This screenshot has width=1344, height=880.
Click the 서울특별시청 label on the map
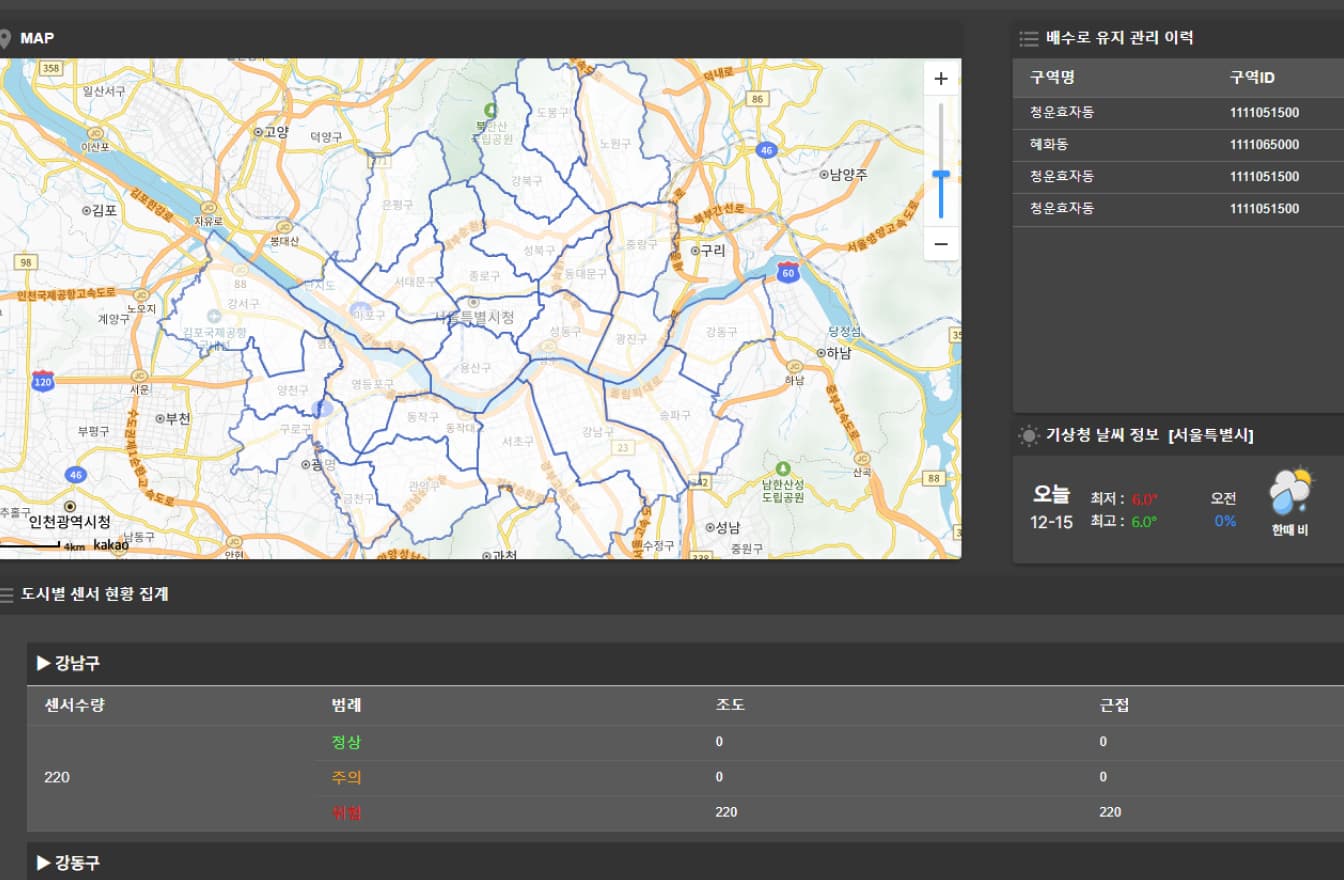(x=475, y=317)
